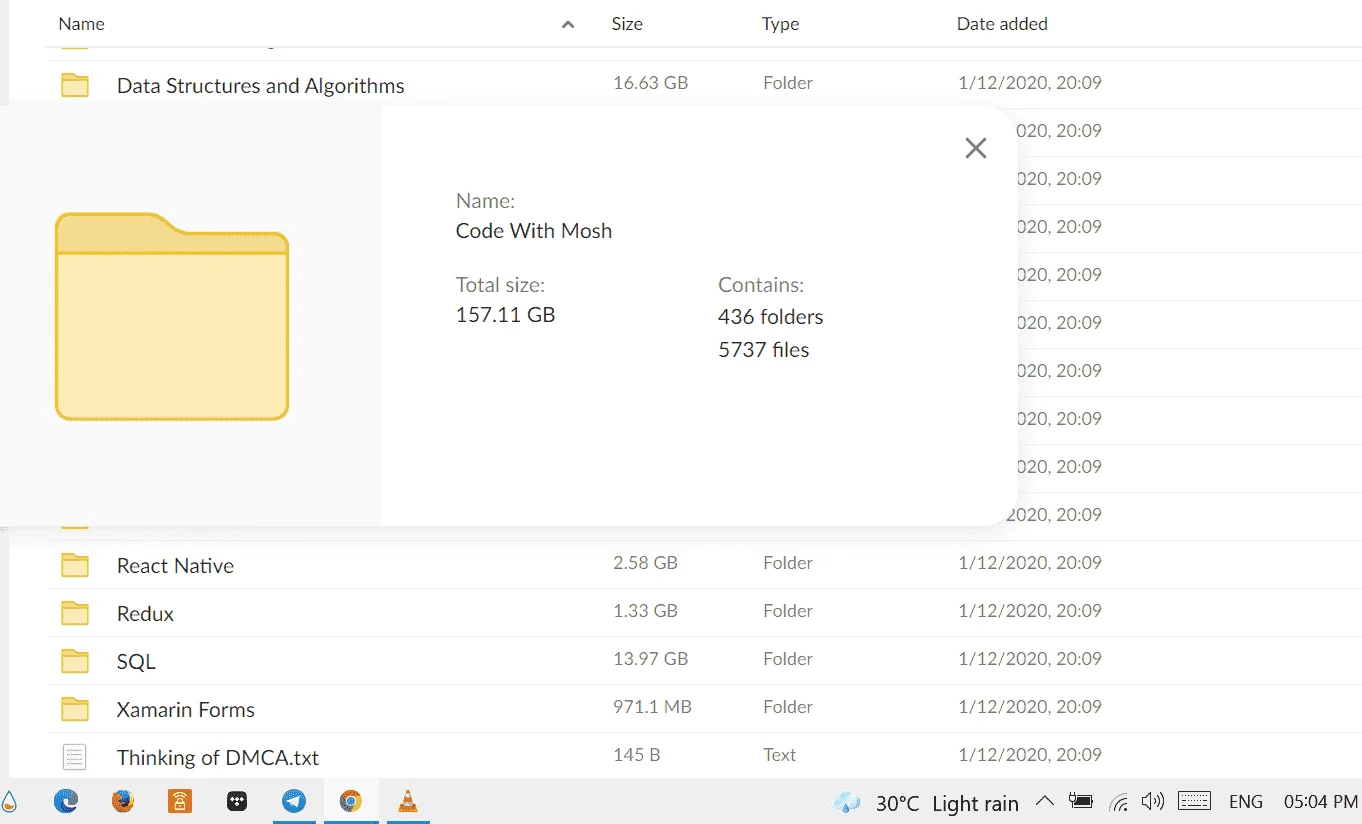The image size is (1362, 824).
Task: Click the date added cell of Thinking of DMCA.txt
Action: pos(1030,755)
